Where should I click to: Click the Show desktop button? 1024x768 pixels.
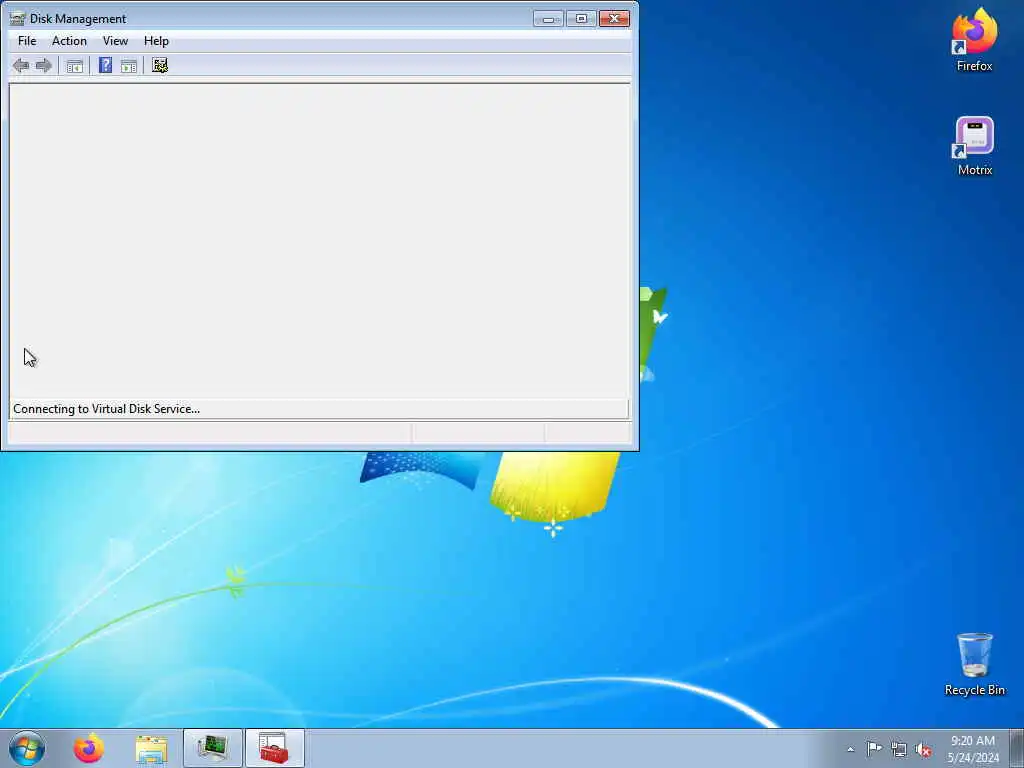pyautogui.click(x=1016, y=748)
